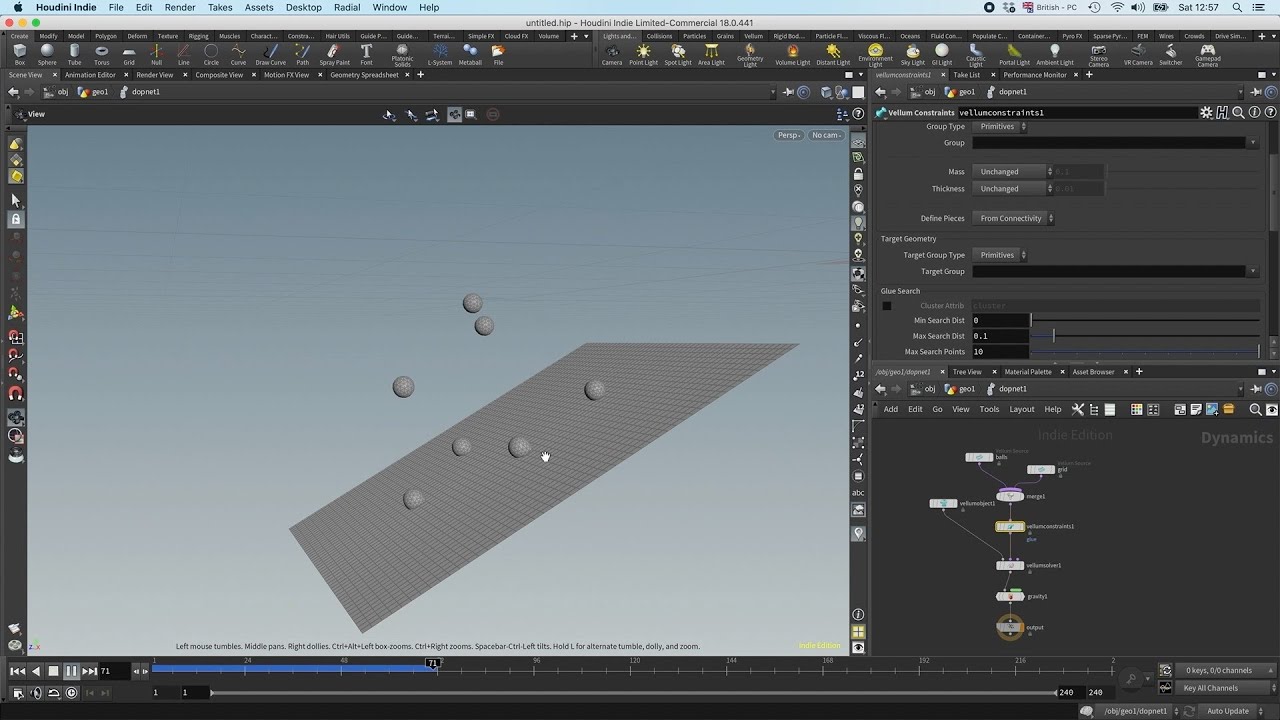Add a Sky Light from shelf

coord(913,54)
